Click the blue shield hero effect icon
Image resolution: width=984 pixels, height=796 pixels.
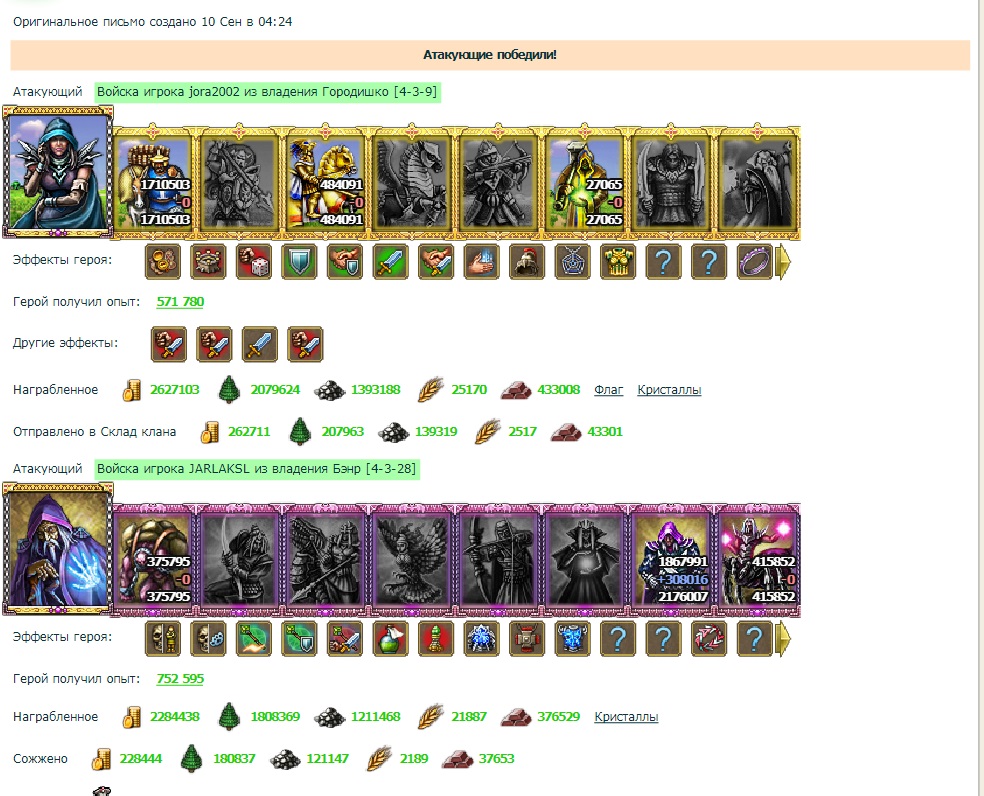click(x=299, y=261)
